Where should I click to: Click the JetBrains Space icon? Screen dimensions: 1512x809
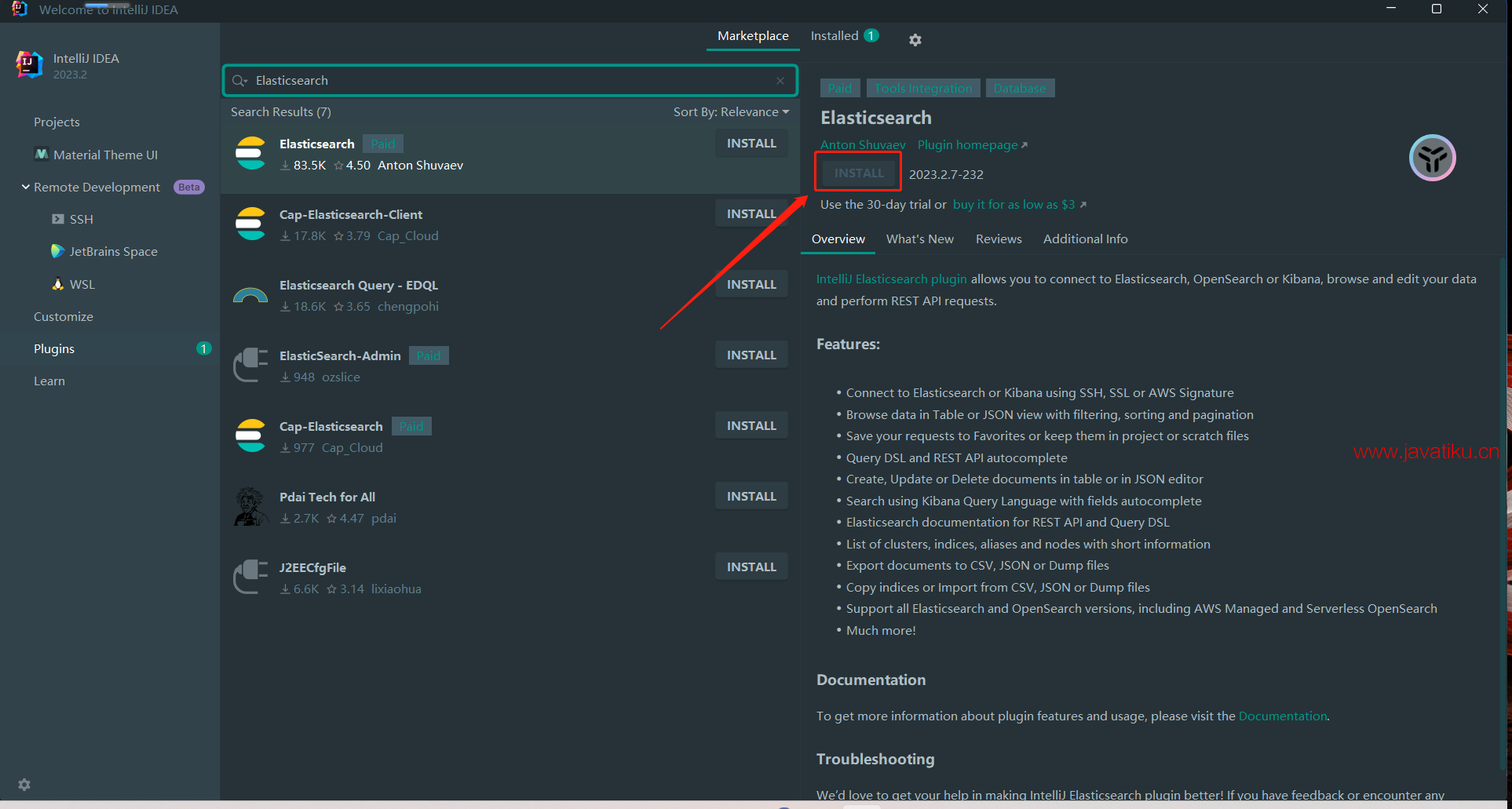pyautogui.click(x=57, y=251)
